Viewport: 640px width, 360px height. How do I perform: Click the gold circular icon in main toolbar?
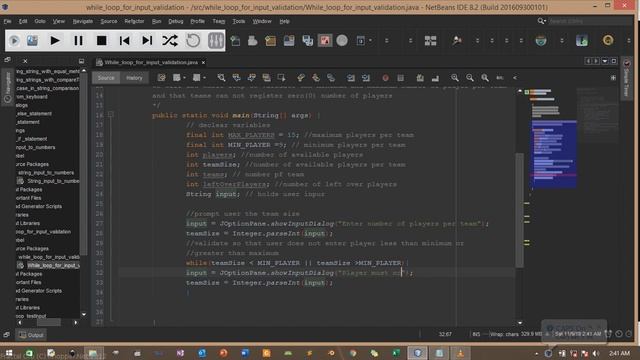(x=608, y=40)
